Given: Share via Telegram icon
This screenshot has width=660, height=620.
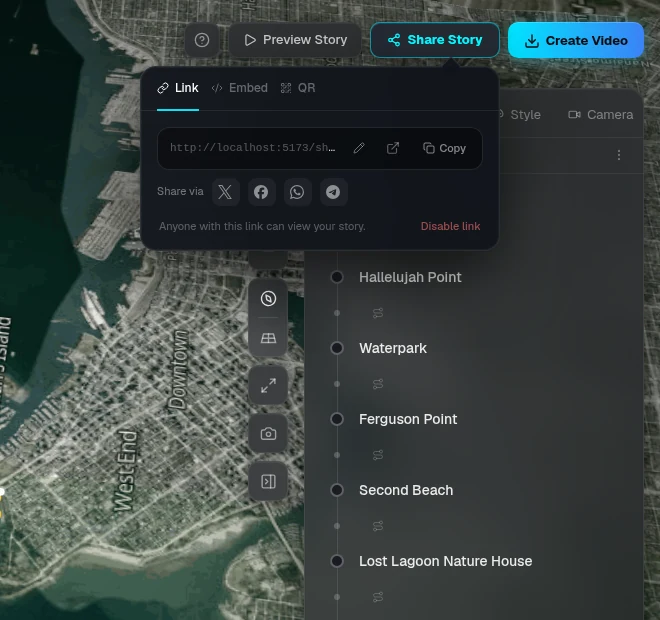Looking at the screenshot, I should [333, 192].
